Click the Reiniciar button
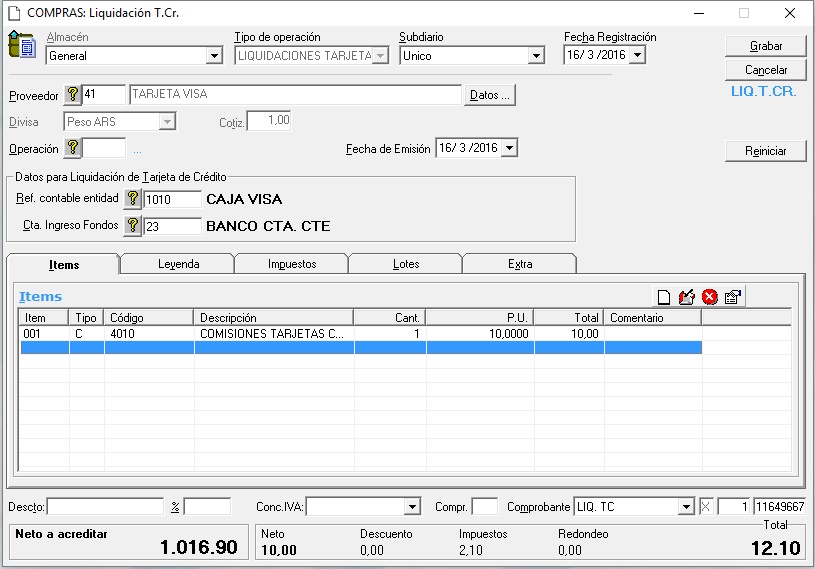This screenshot has height=569, width=815. tap(766, 151)
